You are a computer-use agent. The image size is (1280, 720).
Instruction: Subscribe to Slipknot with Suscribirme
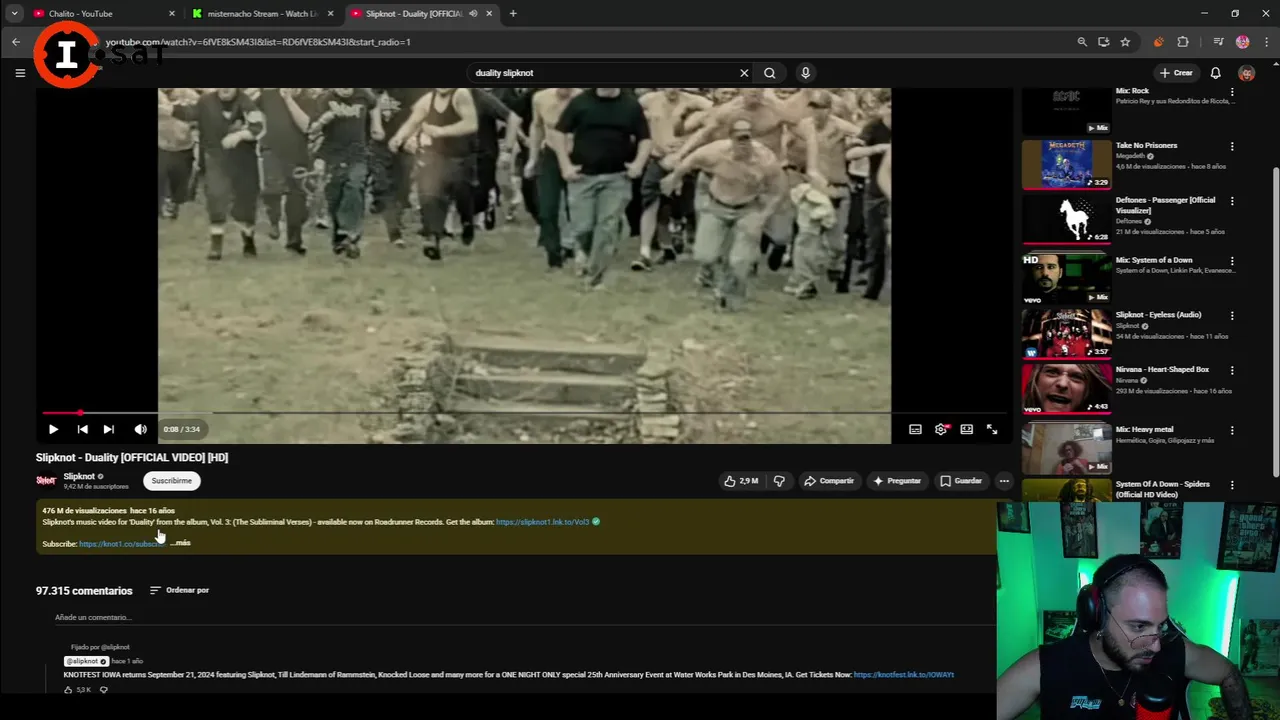[x=171, y=481]
